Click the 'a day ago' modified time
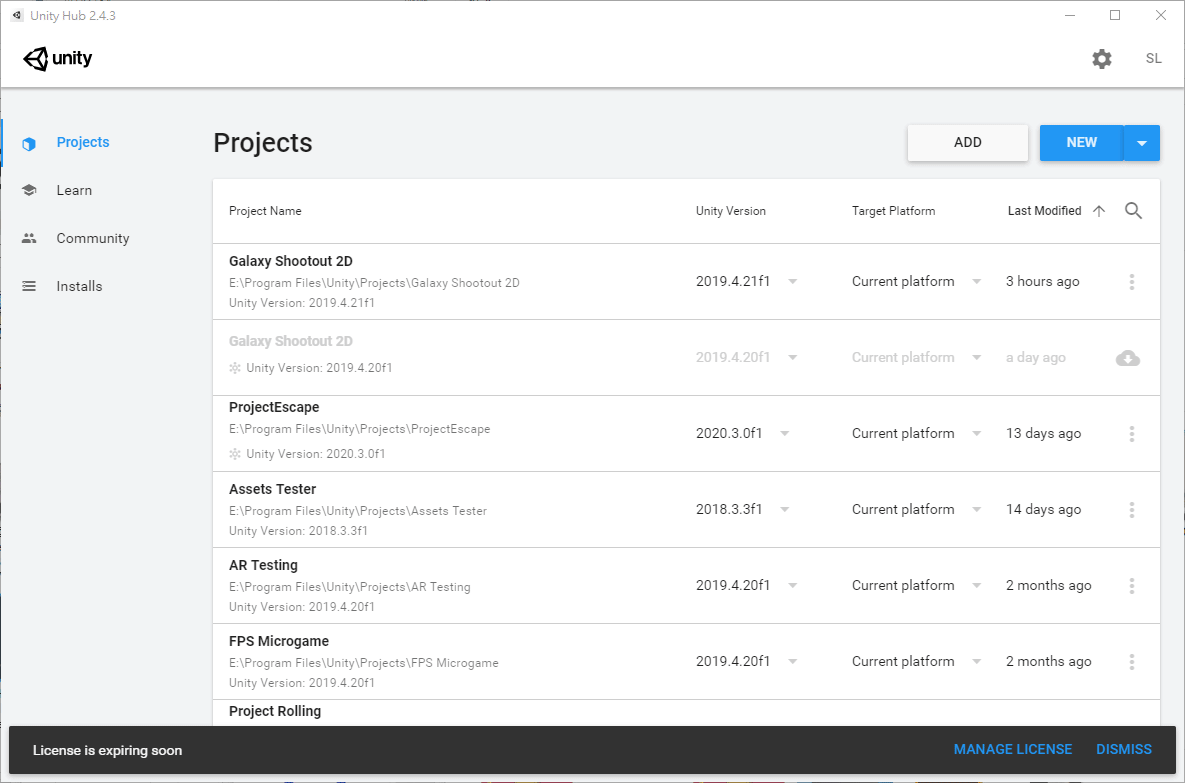The width and height of the screenshot is (1185, 783). coord(1035,357)
